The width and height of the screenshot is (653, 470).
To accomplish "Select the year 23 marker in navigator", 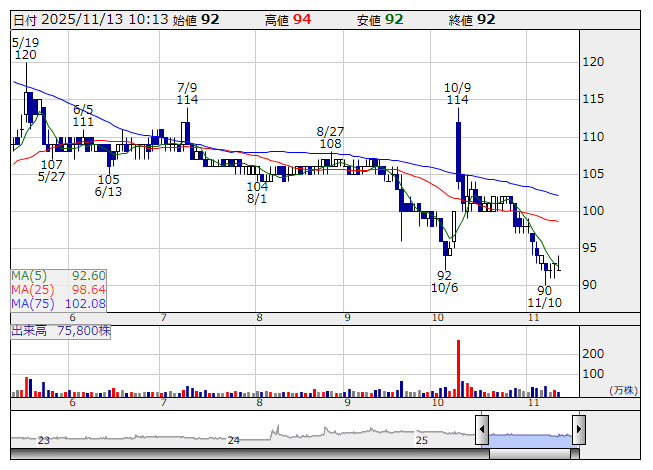I will click(x=44, y=440).
